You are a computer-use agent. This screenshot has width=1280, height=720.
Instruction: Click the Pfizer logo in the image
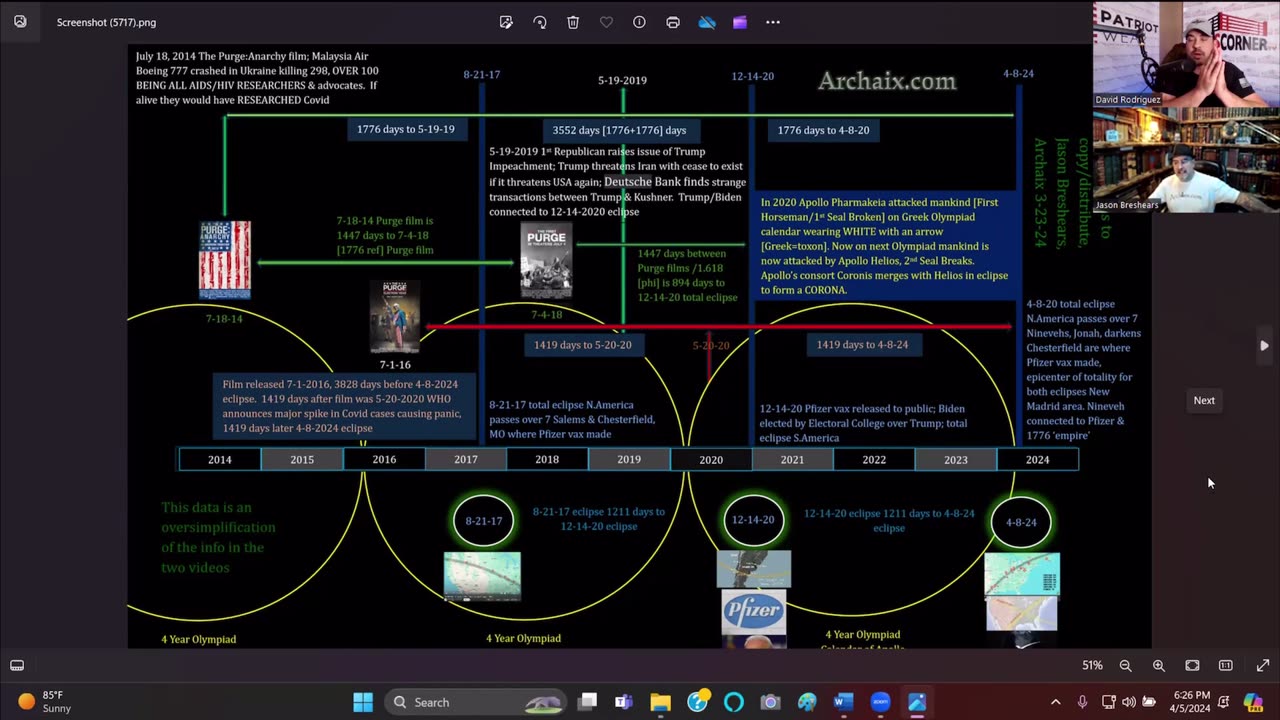[x=753, y=610]
